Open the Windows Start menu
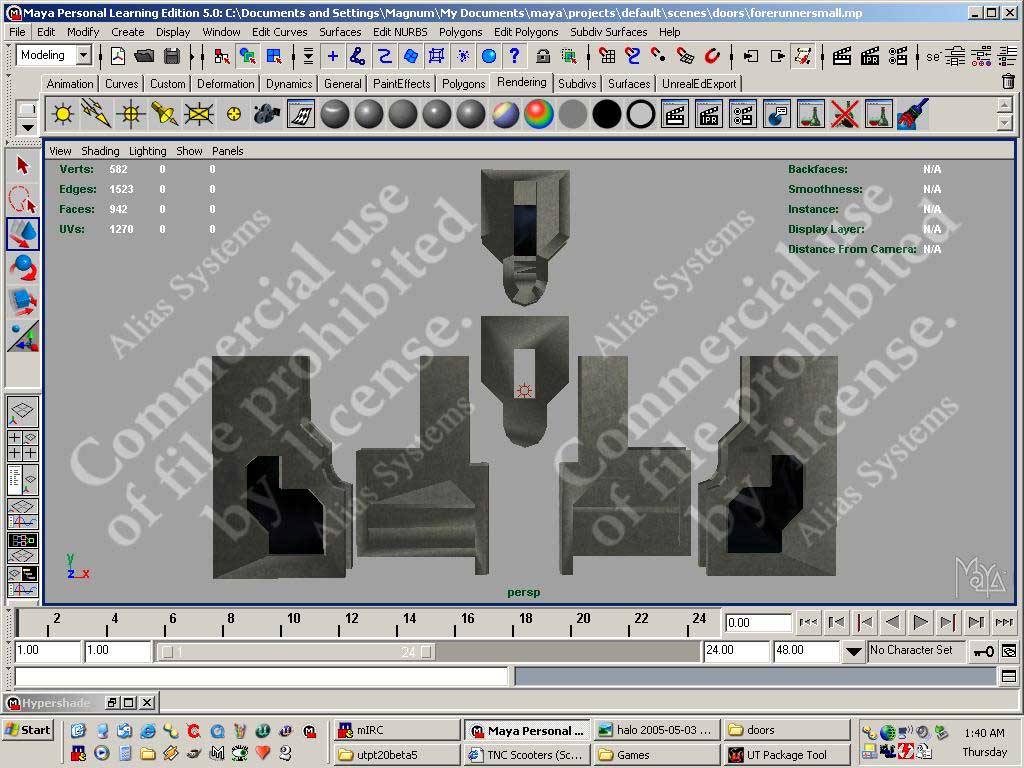 tap(27, 730)
